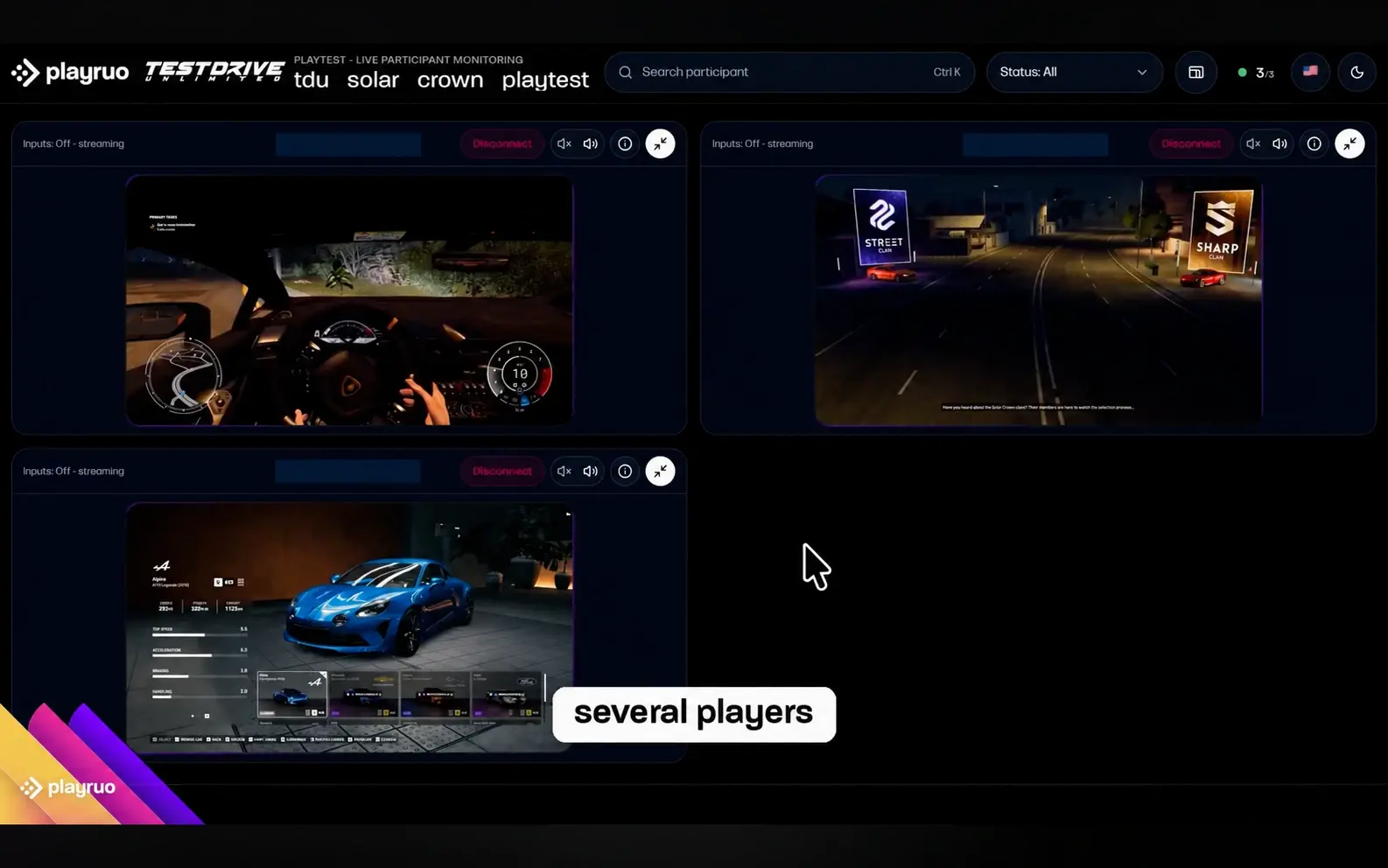Unmute speaker on Street/Sharp clan stream
This screenshot has width=1388, height=868.
[1279, 143]
